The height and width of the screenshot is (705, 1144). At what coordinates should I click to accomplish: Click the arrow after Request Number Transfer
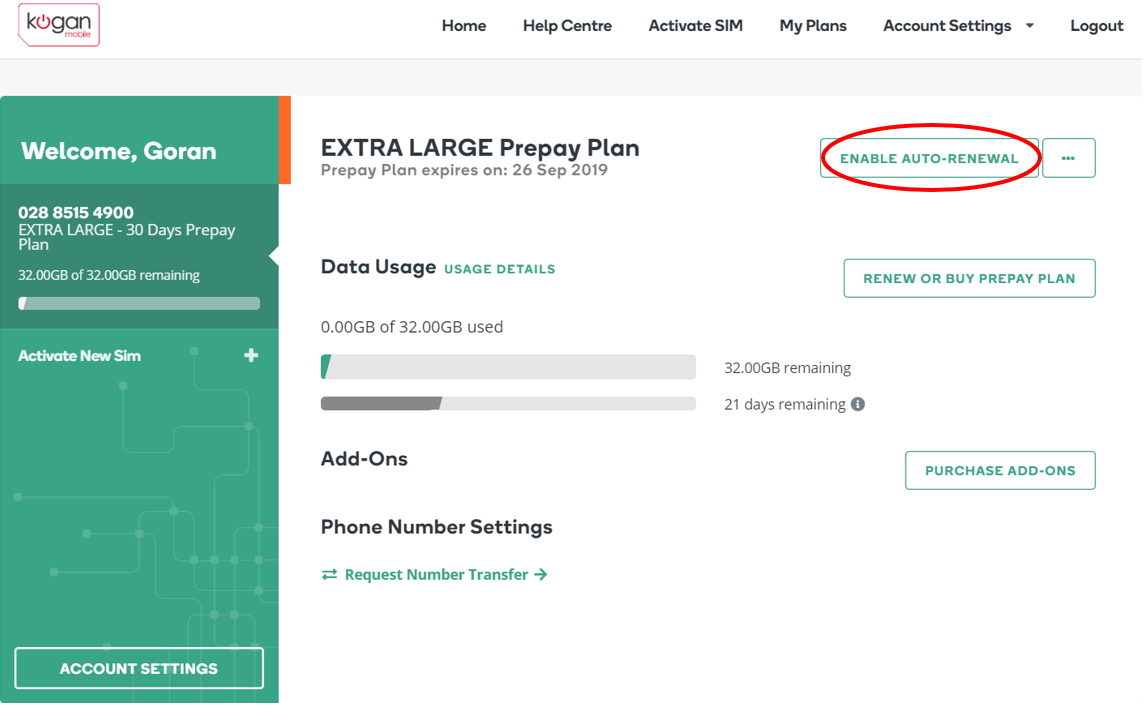[x=541, y=575]
